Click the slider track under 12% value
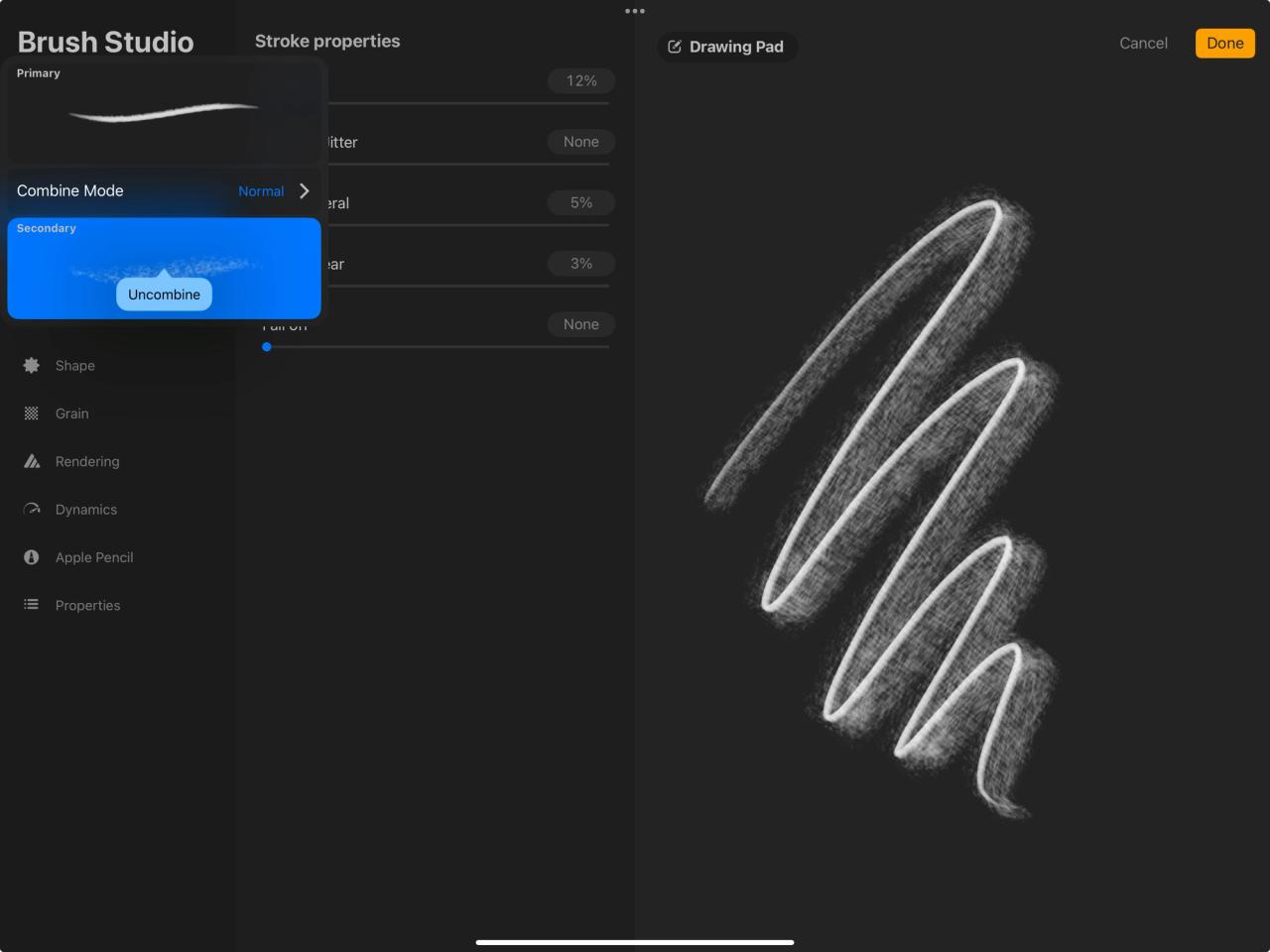This screenshot has width=1270, height=952. (466, 103)
